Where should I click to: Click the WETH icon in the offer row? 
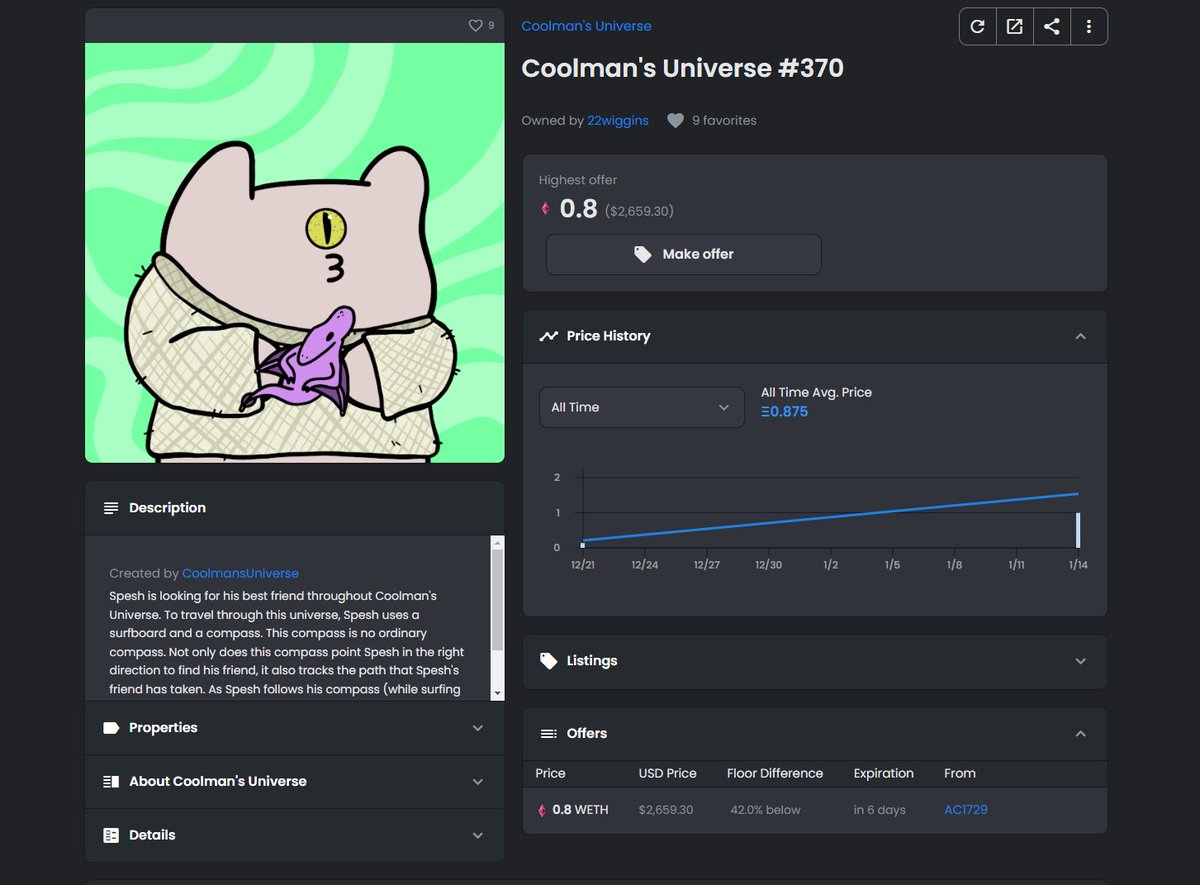pyautogui.click(x=543, y=810)
